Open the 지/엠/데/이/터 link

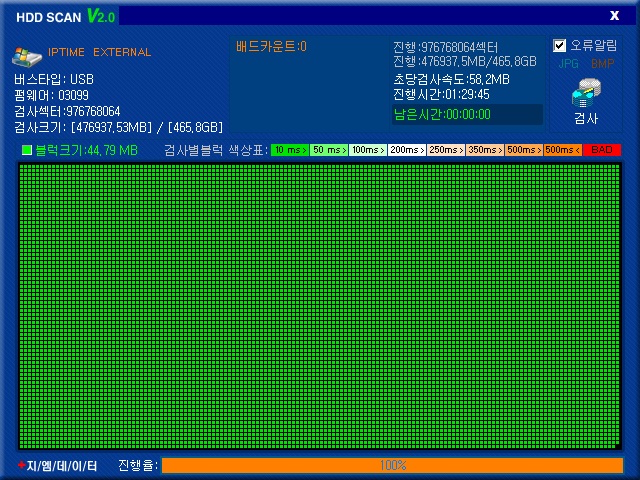[x=62, y=466]
